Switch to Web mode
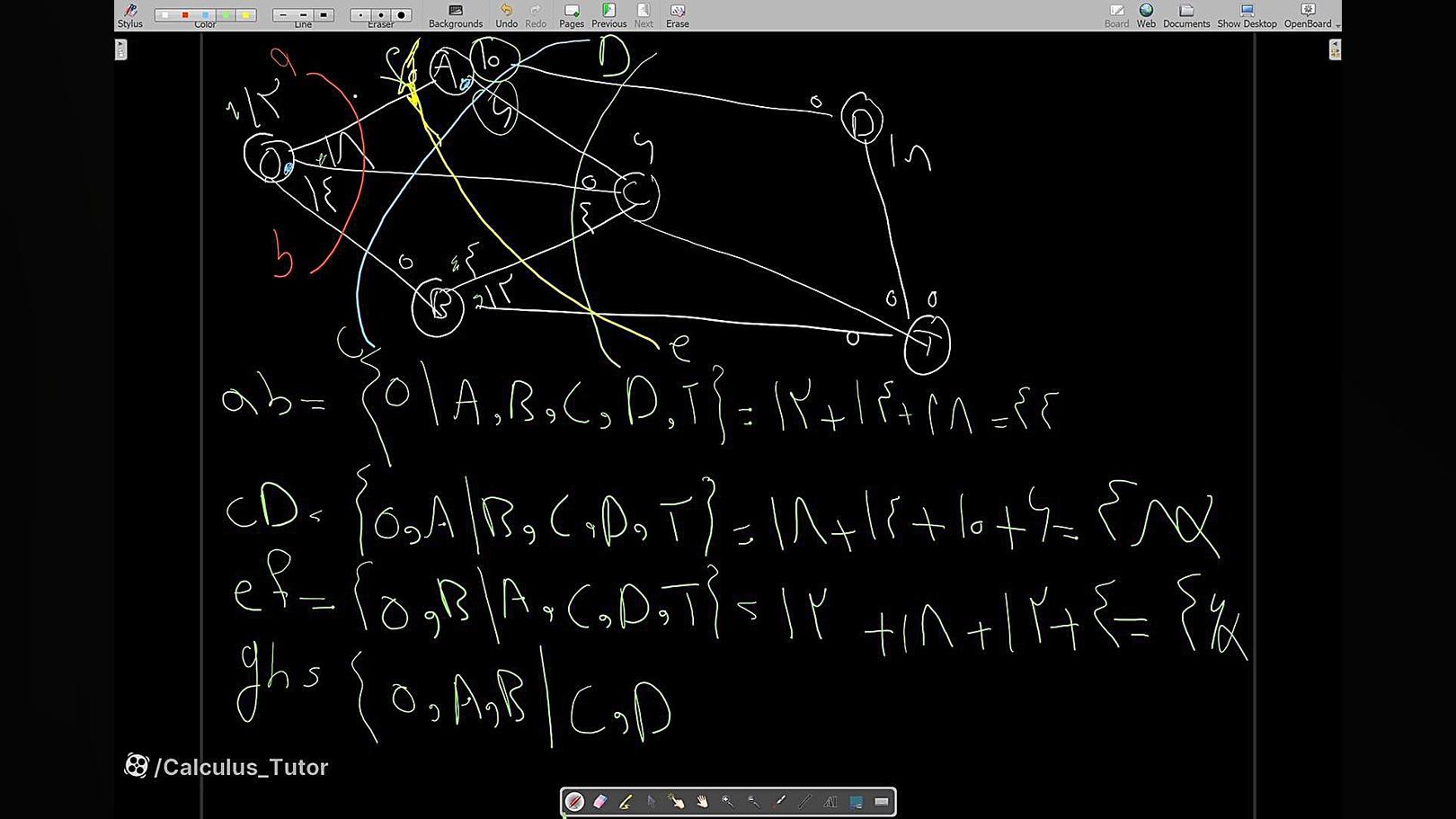Screen dimensions: 1456x819 pyautogui.click(x=1146, y=15)
